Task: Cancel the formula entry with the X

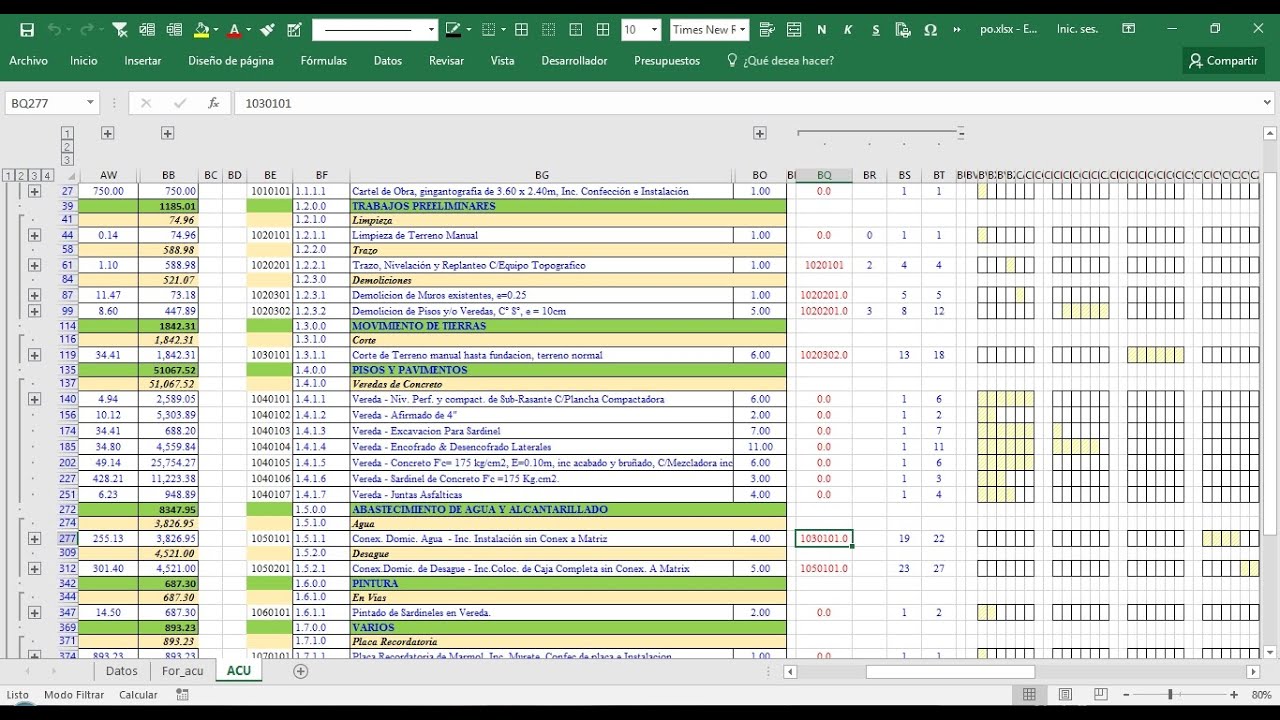Action: click(146, 103)
